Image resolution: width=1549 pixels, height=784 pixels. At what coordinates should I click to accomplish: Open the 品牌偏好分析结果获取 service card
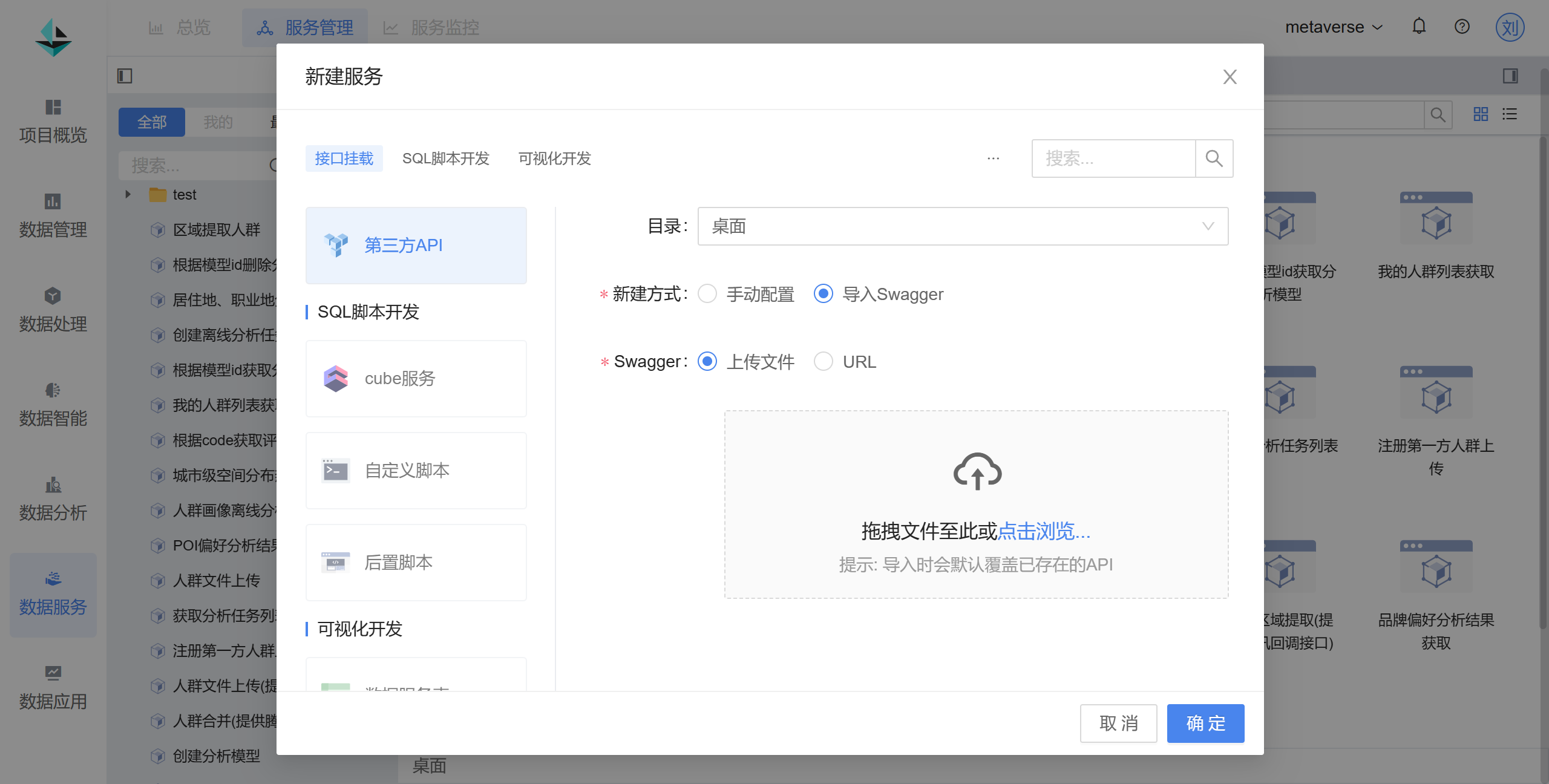[x=1436, y=596]
